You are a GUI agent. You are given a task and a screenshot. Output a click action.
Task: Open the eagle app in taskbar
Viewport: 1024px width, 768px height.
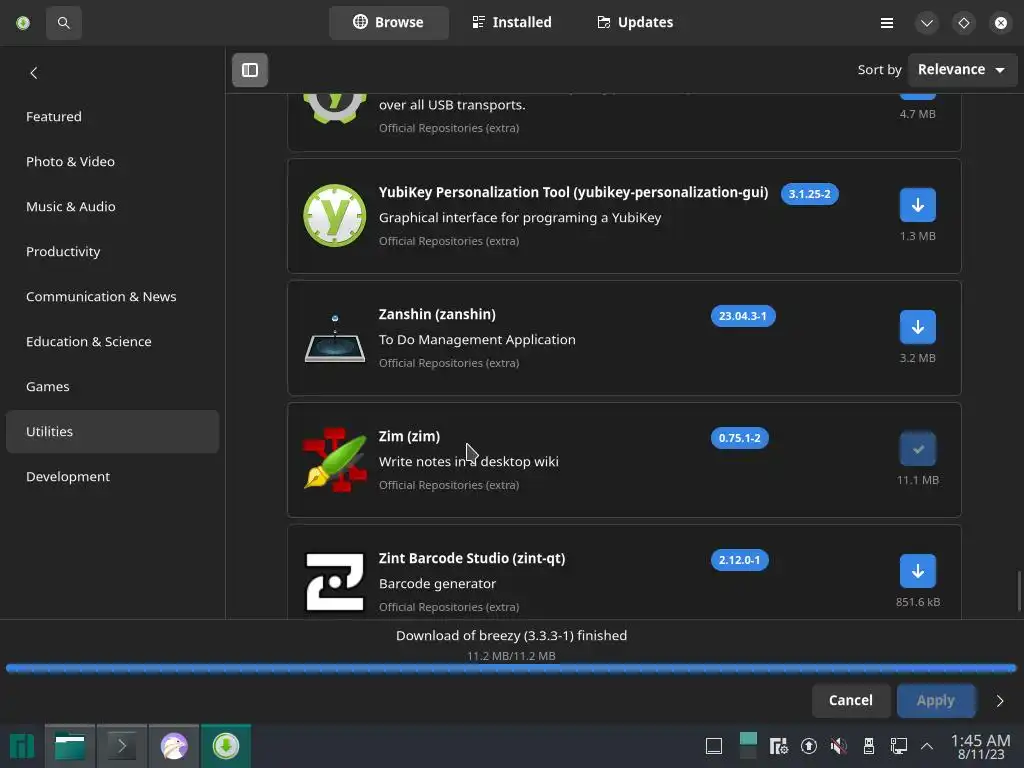174,746
